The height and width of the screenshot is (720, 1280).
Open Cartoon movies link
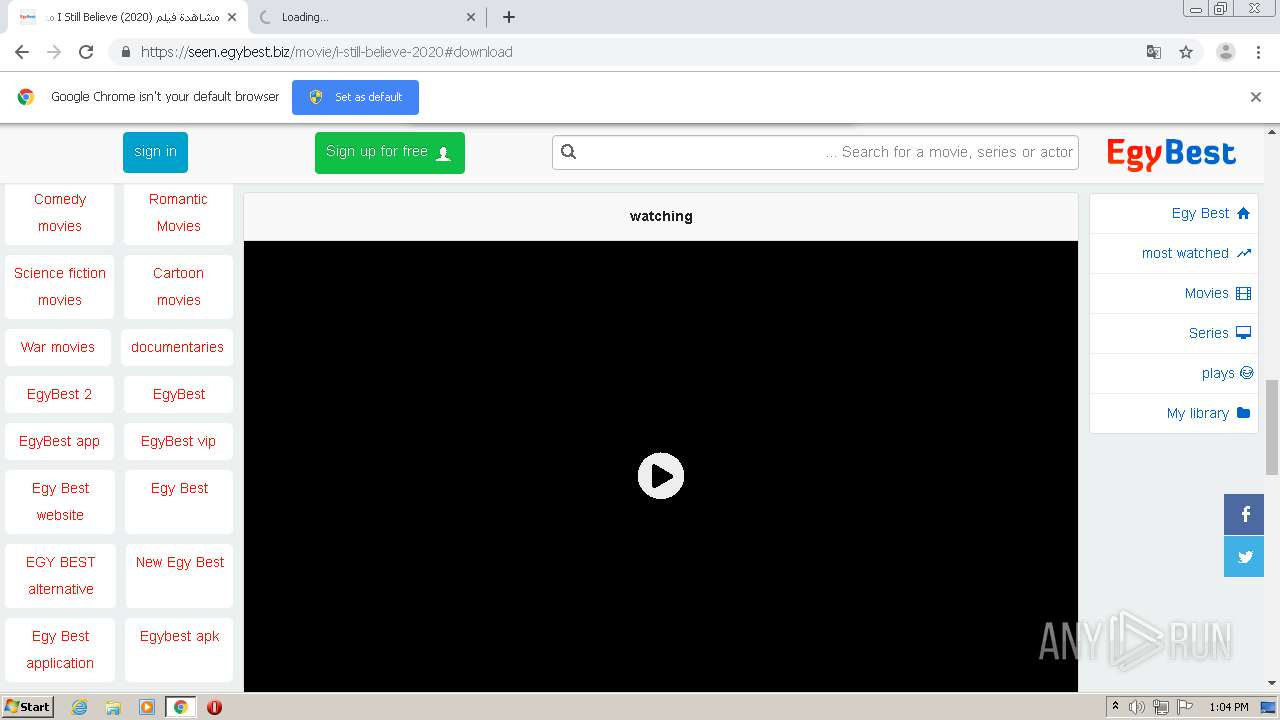point(178,286)
